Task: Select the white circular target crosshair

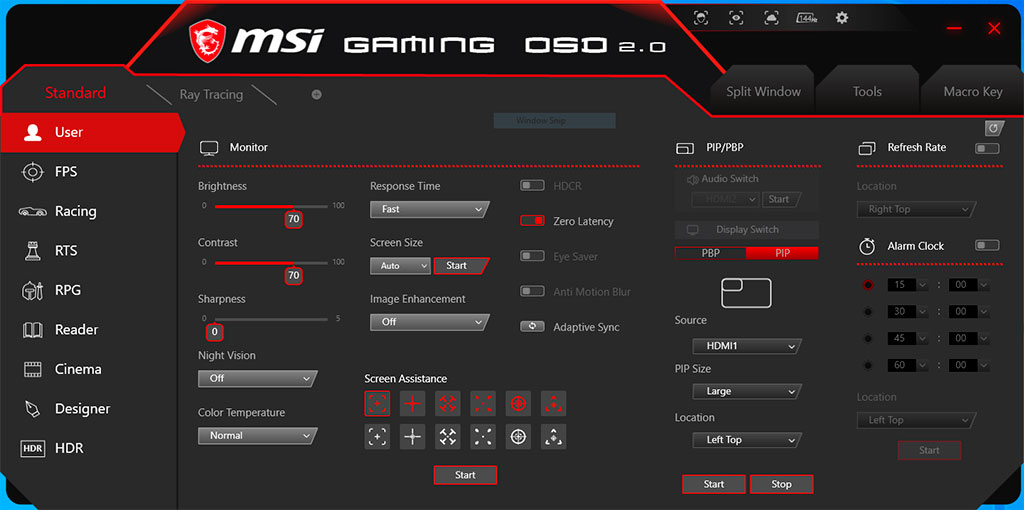Action: (519, 436)
